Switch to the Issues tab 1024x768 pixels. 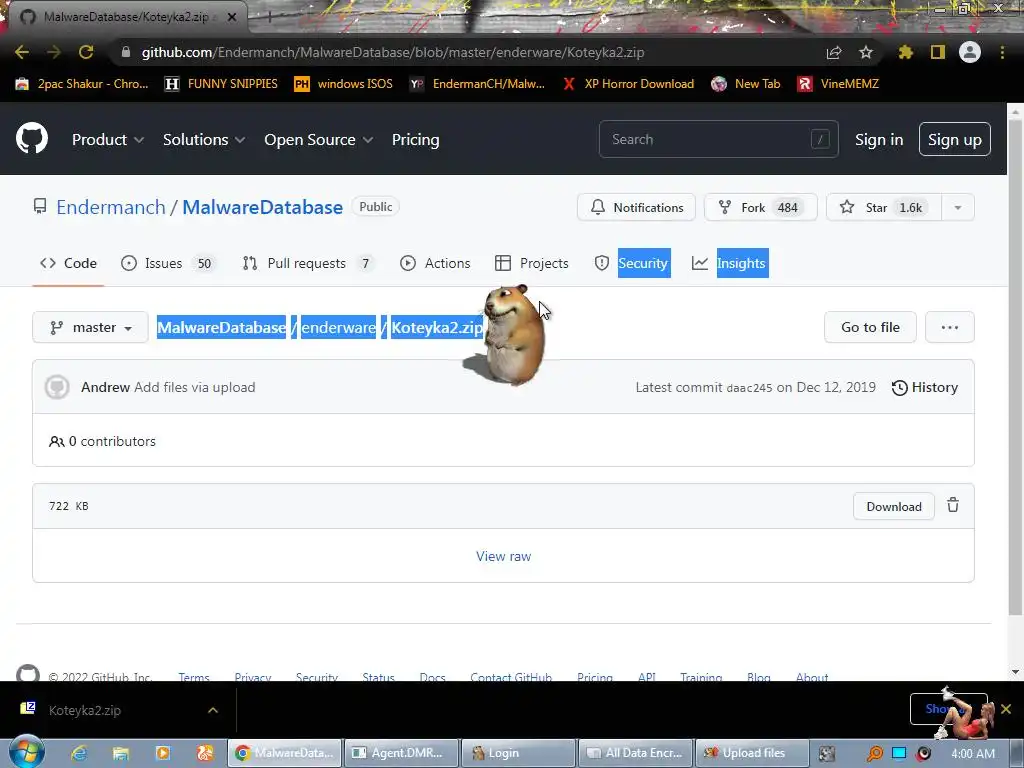(168, 263)
